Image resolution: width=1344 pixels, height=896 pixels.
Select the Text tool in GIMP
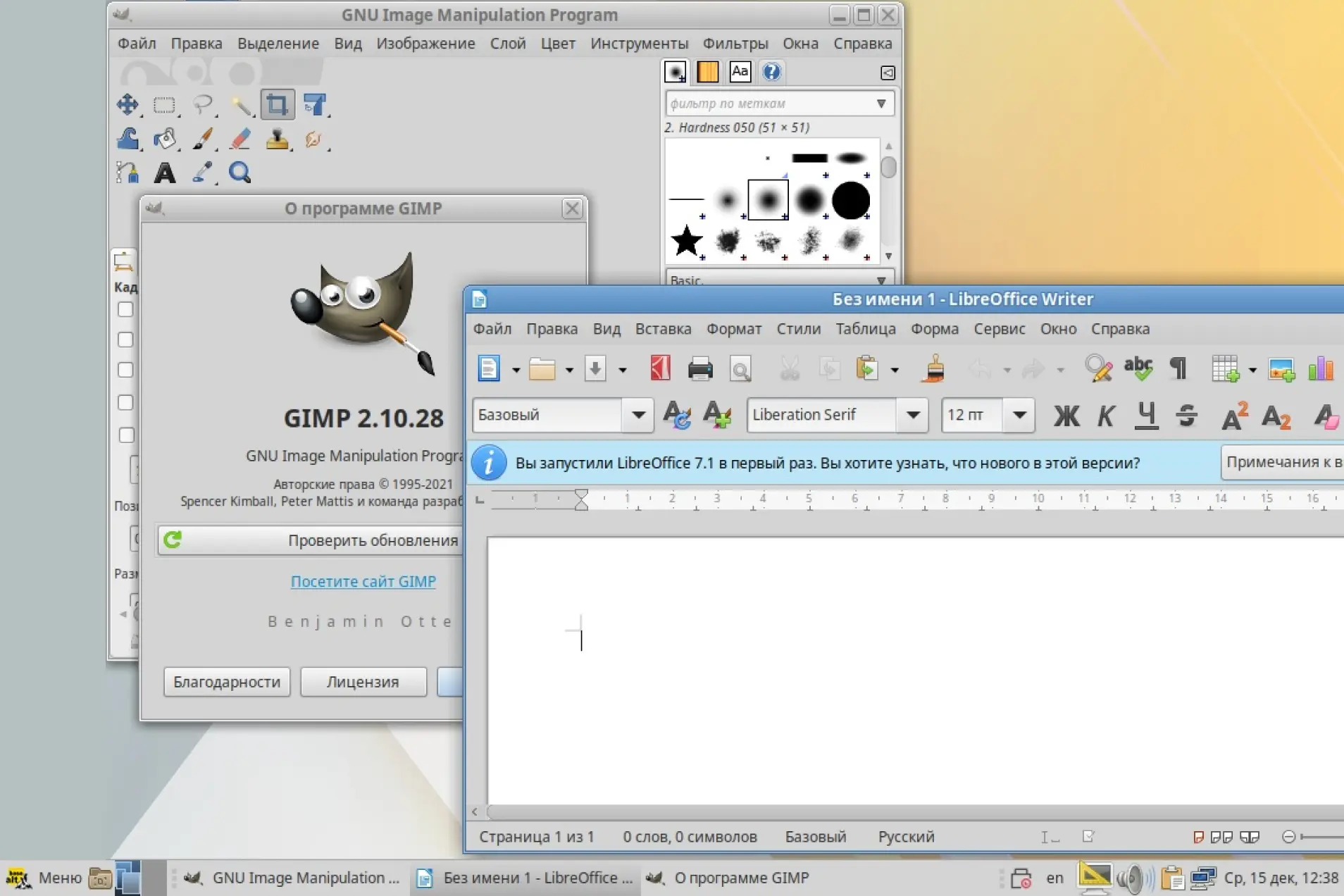click(165, 173)
